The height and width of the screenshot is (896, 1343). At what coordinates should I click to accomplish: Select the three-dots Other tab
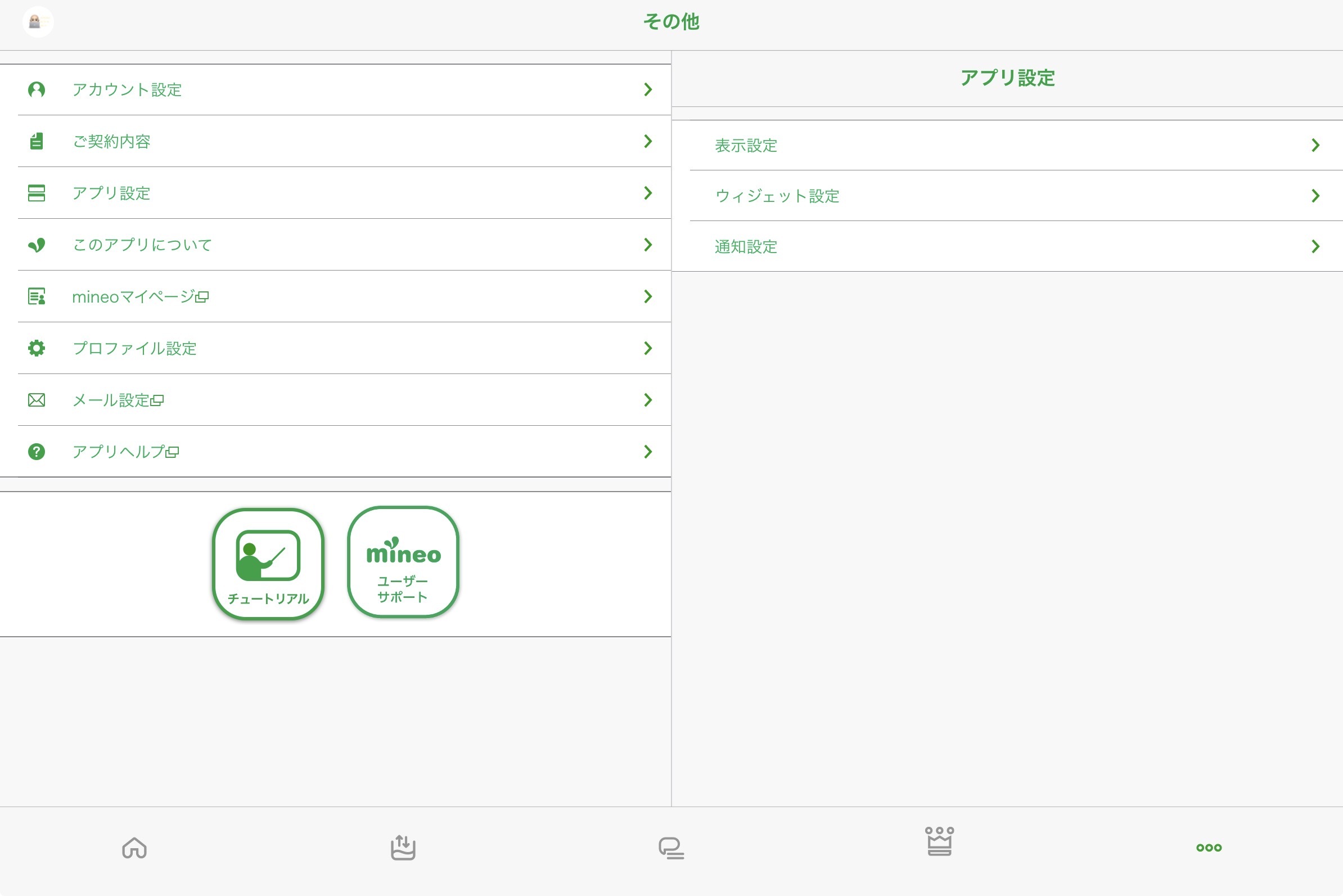(1209, 848)
